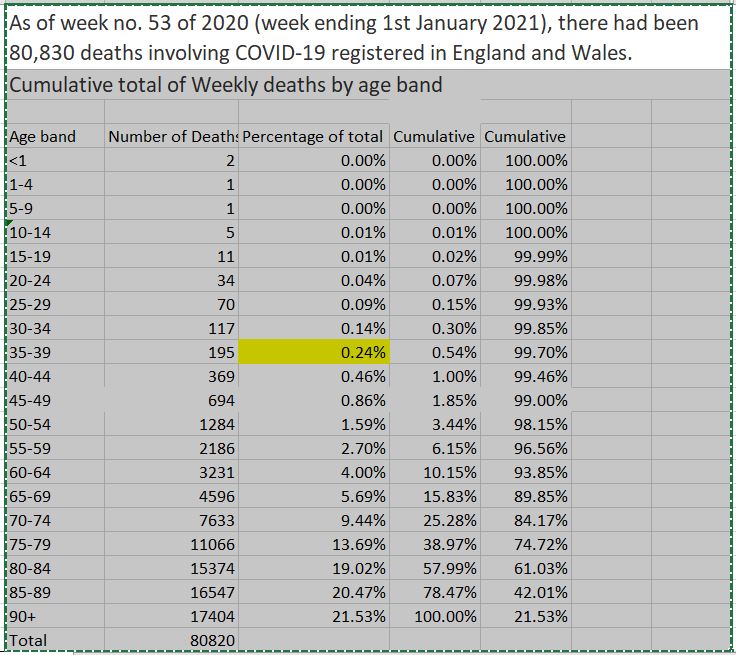Click the cell containing 195 deaths
The image size is (736, 655).
[x=219, y=352]
